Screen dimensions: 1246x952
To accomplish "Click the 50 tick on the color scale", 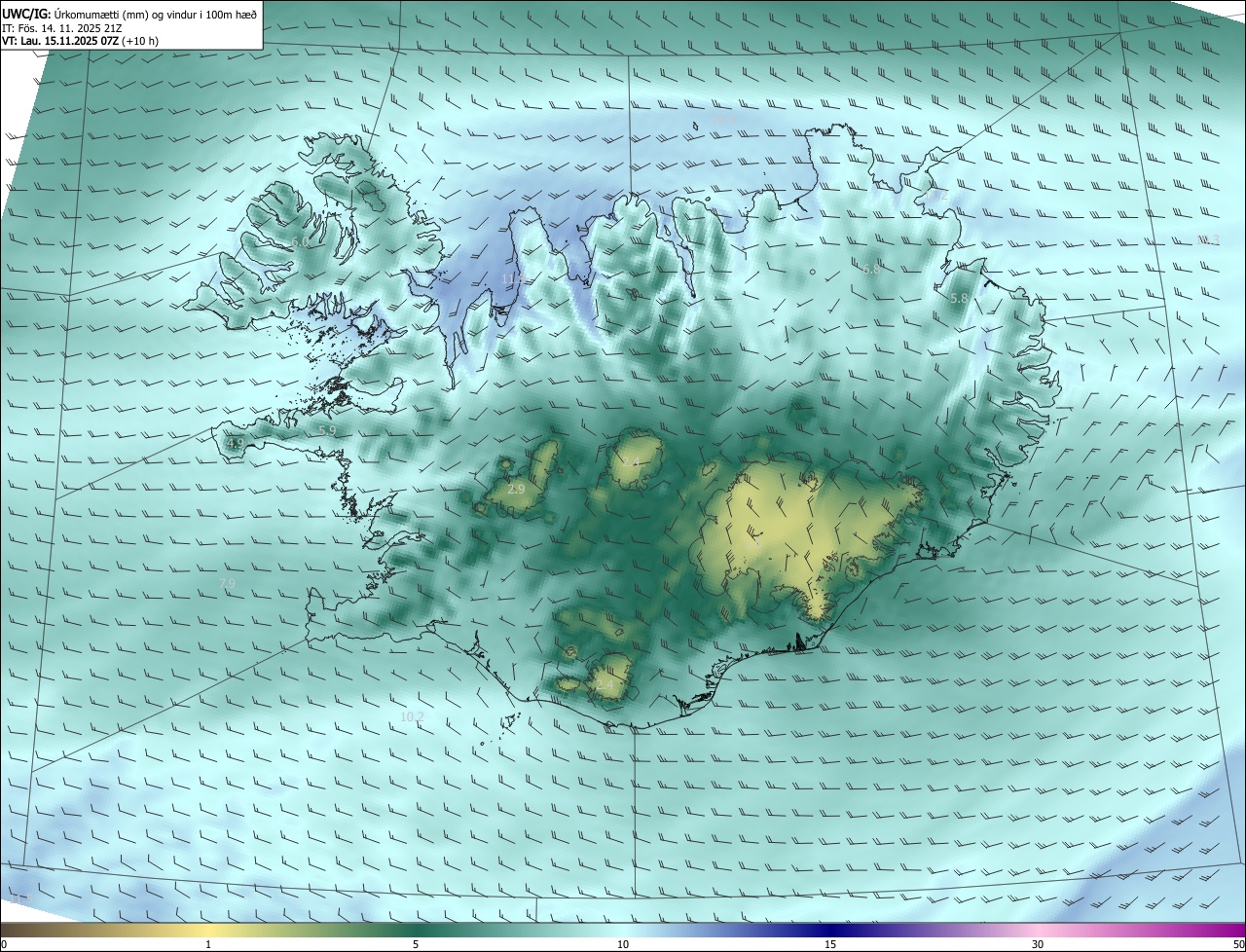I will point(1238,944).
